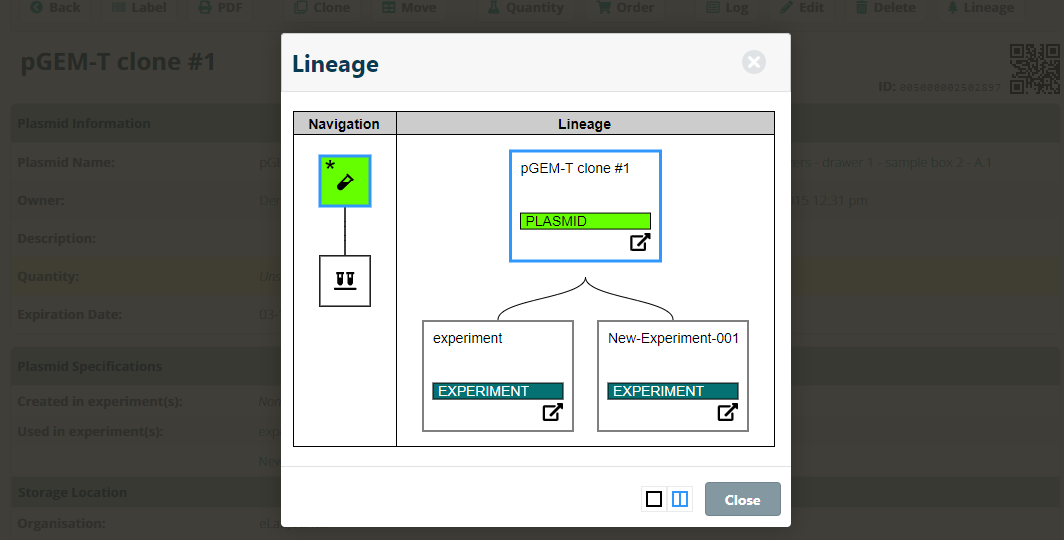Screen dimensions: 1064x540
Task: Click the Close button
Action: tap(742, 499)
